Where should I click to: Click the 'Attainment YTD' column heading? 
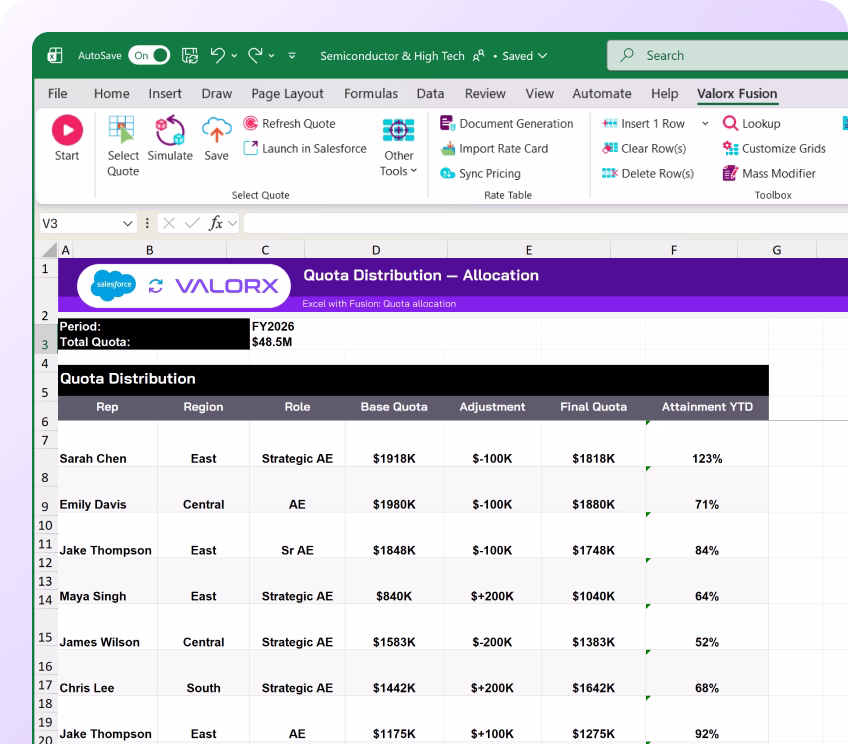tap(707, 407)
